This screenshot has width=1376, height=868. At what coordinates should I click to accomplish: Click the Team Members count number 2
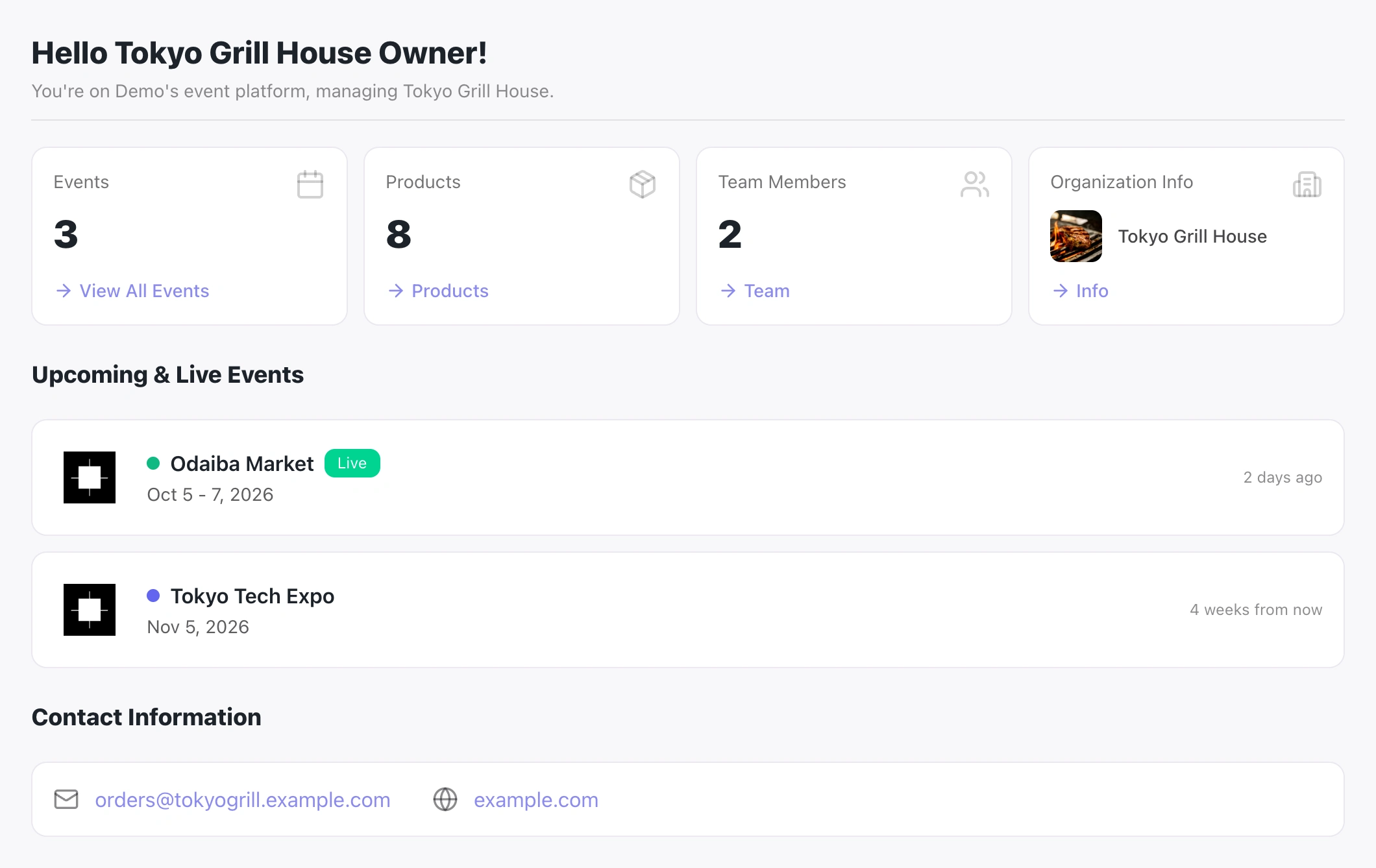point(730,234)
